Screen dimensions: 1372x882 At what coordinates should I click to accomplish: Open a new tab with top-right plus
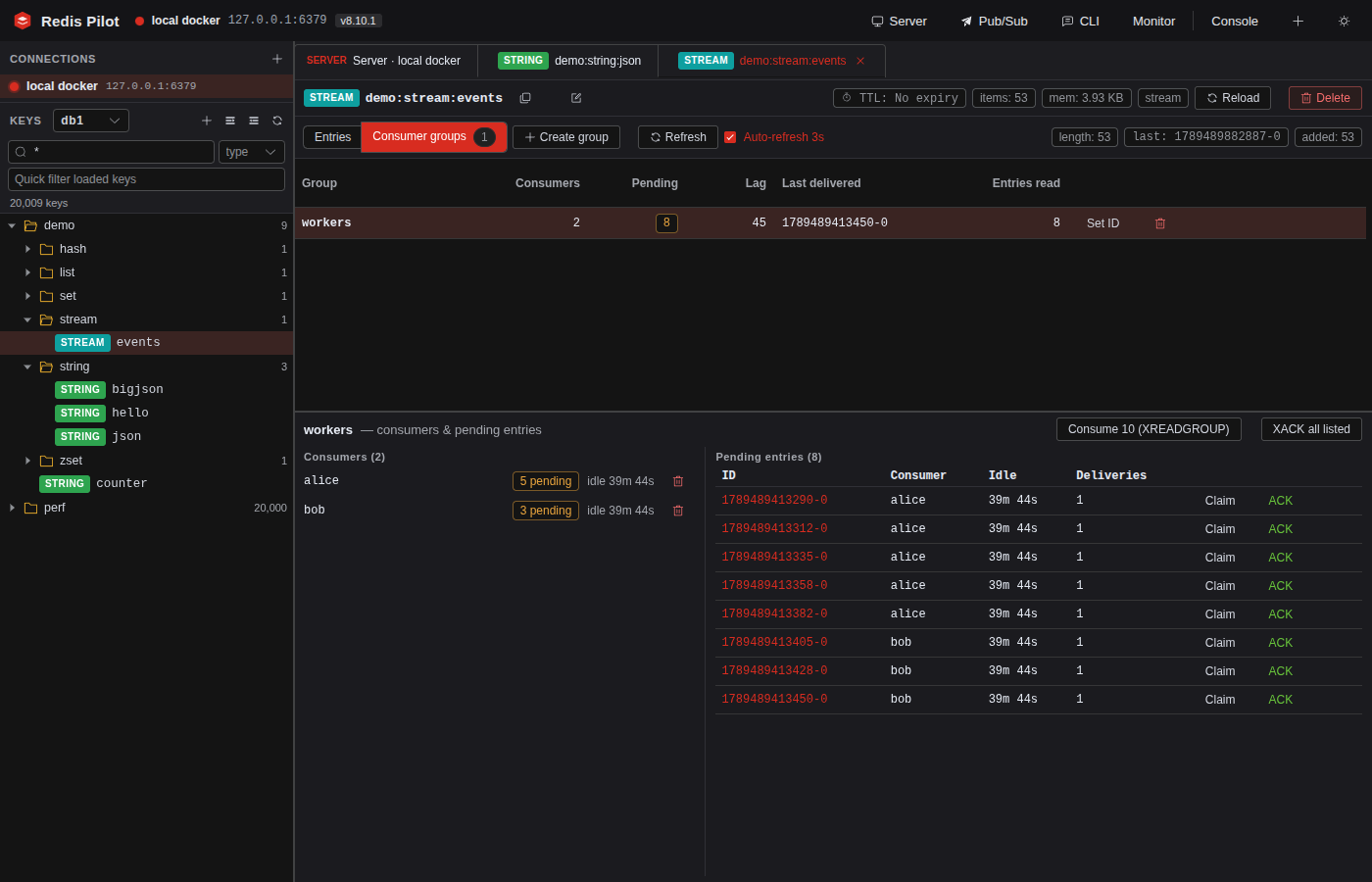1298,21
